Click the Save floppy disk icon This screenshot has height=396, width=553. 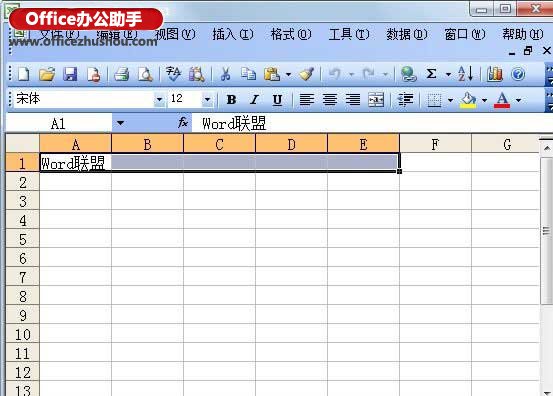(70, 74)
